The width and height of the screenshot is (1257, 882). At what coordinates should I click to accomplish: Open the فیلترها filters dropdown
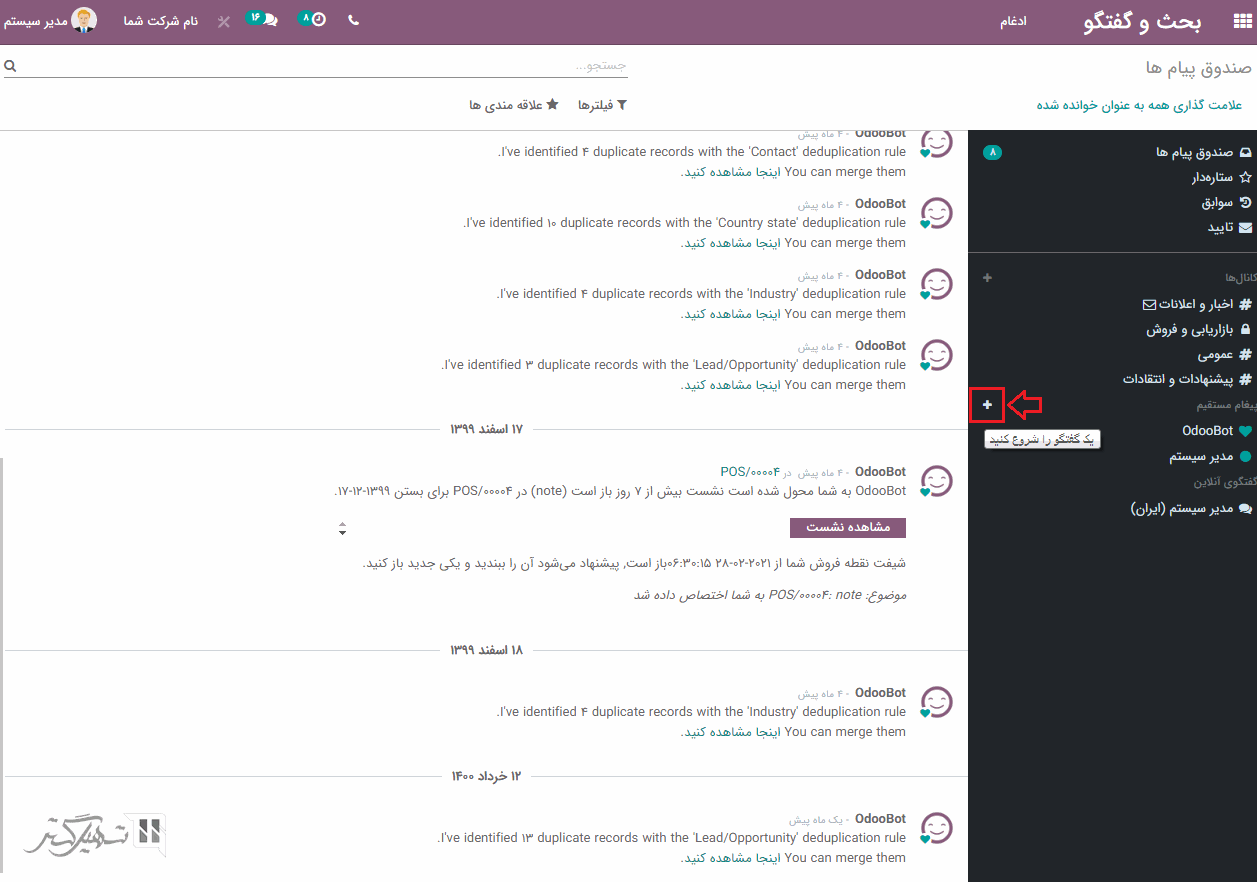click(602, 104)
